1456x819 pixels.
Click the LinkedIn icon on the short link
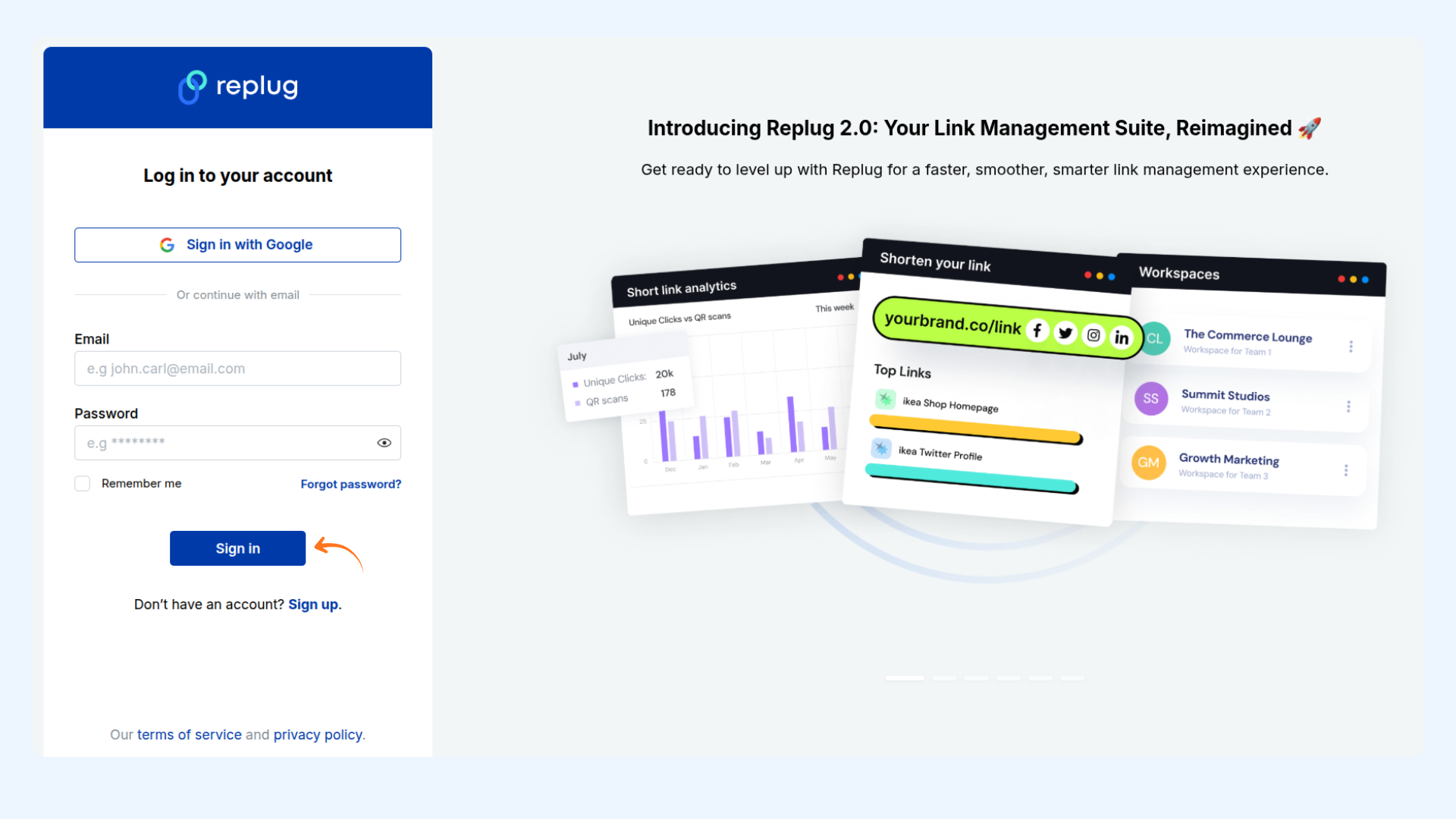1122,337
